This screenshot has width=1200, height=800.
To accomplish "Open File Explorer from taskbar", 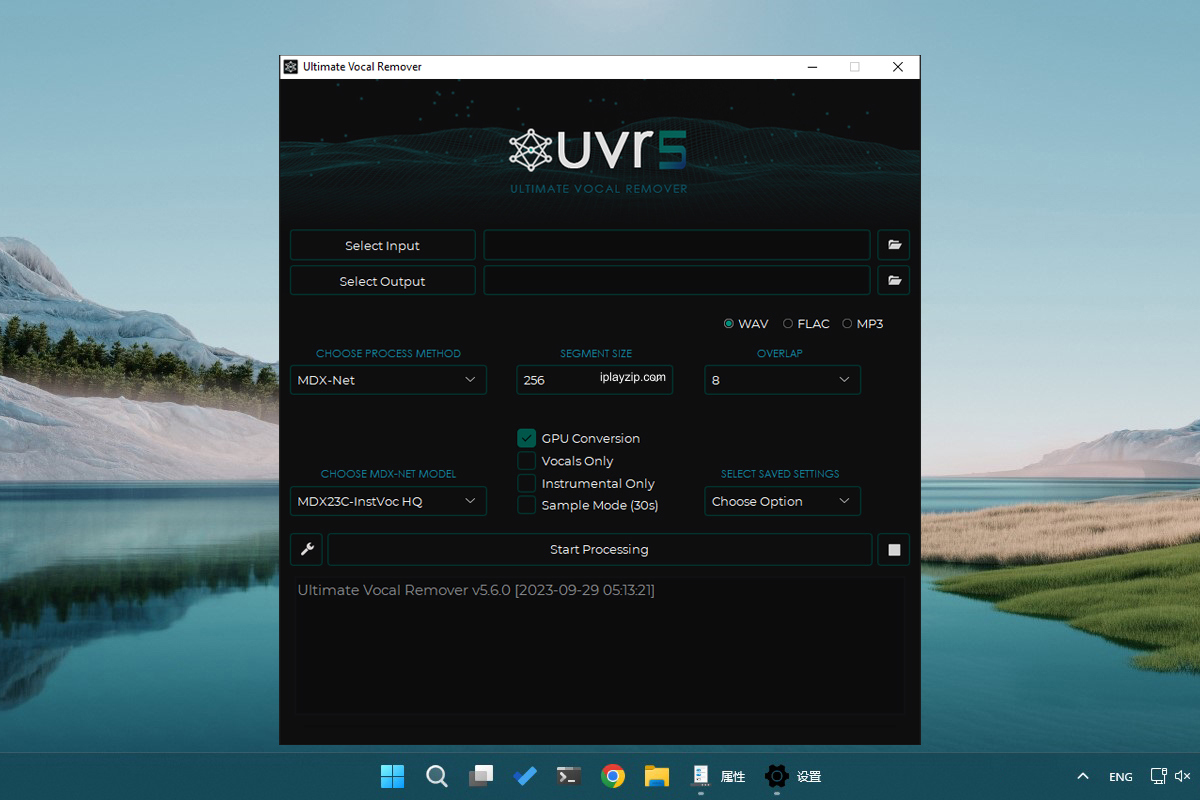I will (x=657, y=776).
